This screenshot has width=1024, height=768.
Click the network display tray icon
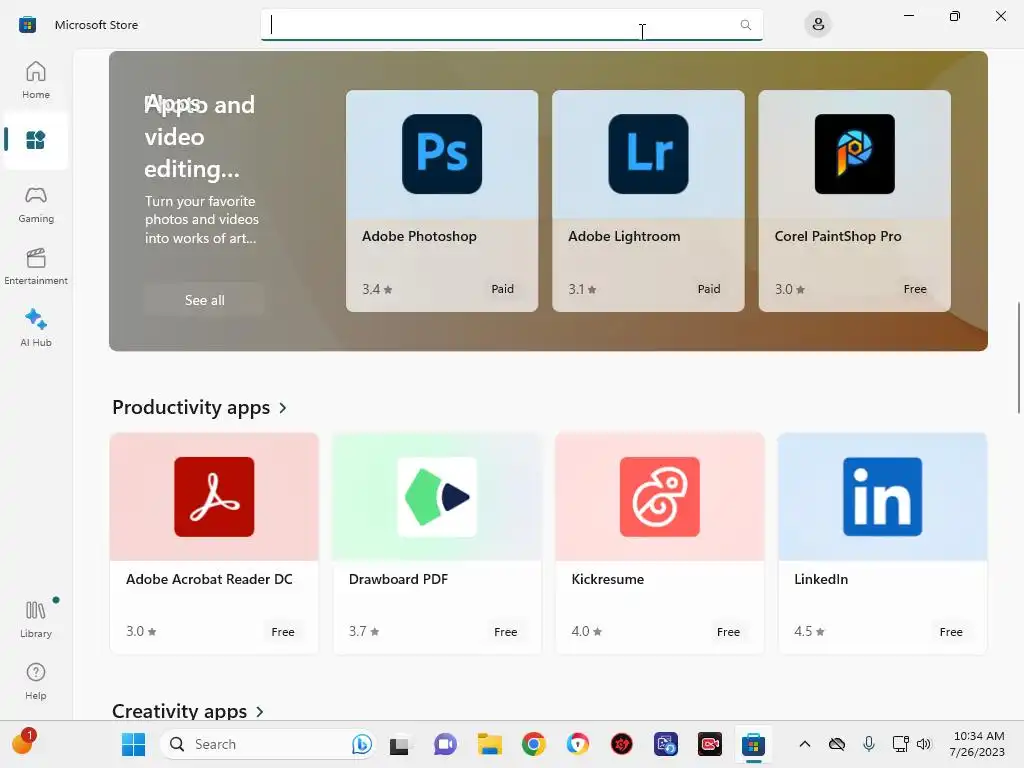901,744
